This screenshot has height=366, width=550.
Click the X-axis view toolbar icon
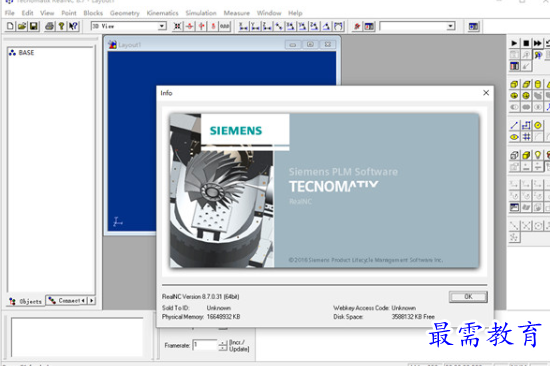tap(243, 26)
